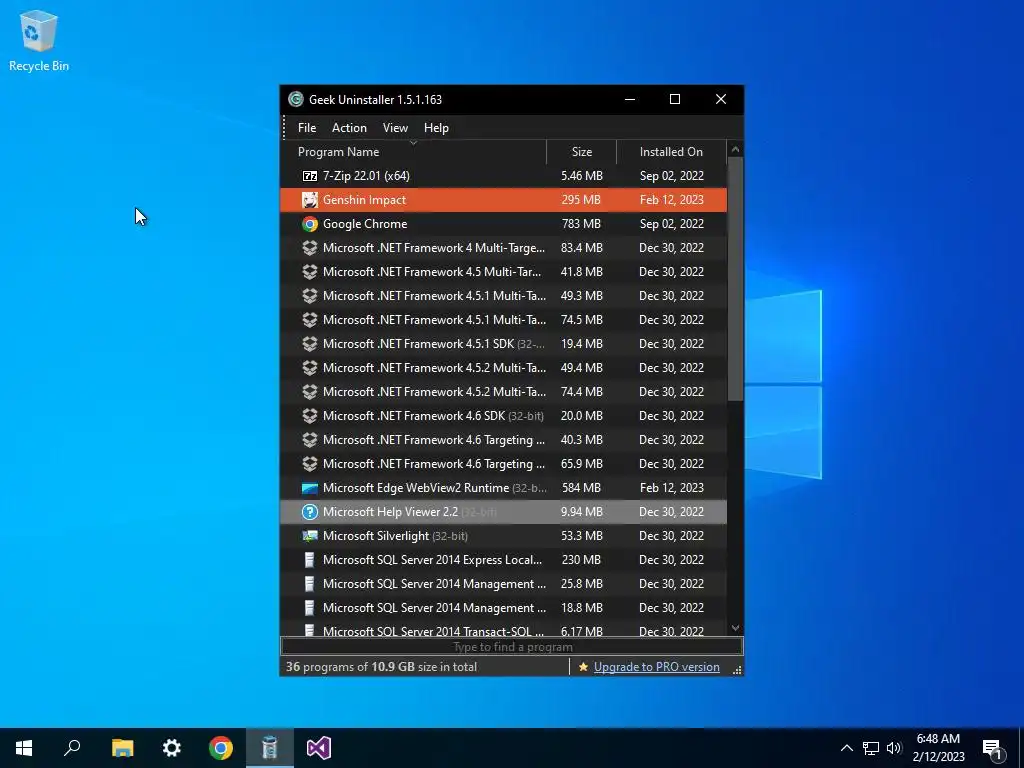The image size is (1024, 768).
Task: Open File Explorer from the taskbar
Action: pos(122,748)
